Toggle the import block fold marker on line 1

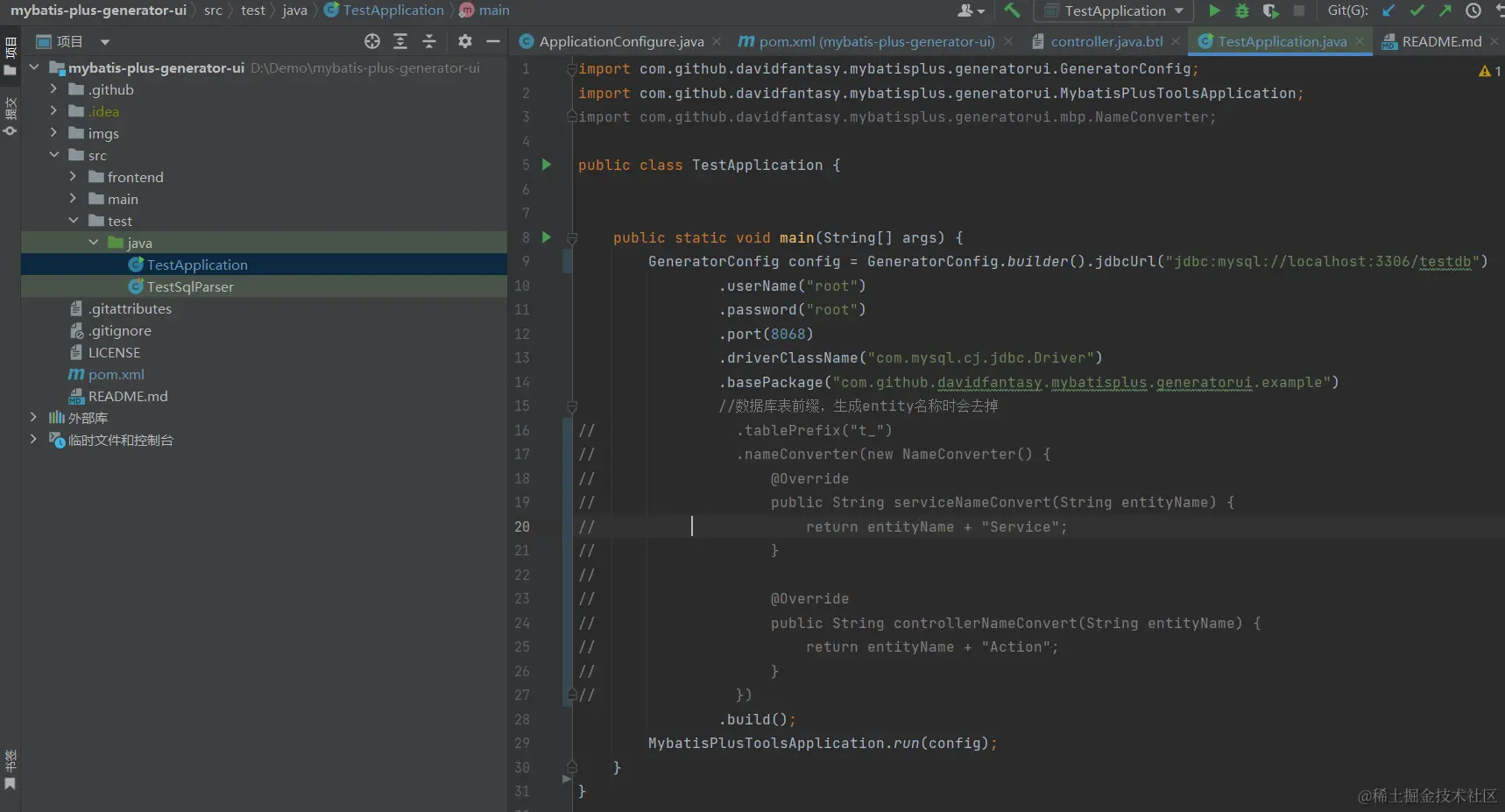[x=572, y=68]
